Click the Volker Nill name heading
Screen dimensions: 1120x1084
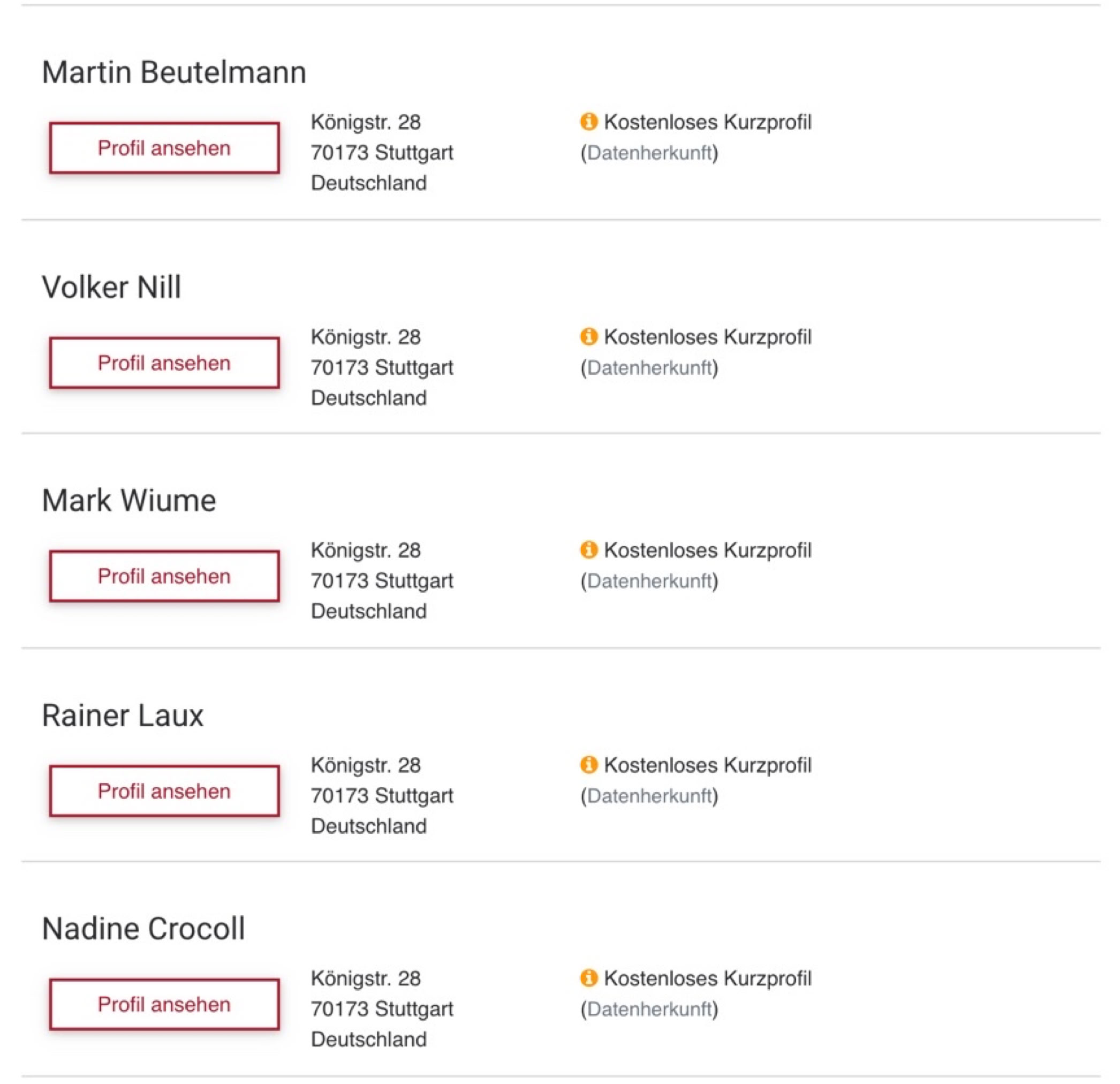[x=111, y=287]
